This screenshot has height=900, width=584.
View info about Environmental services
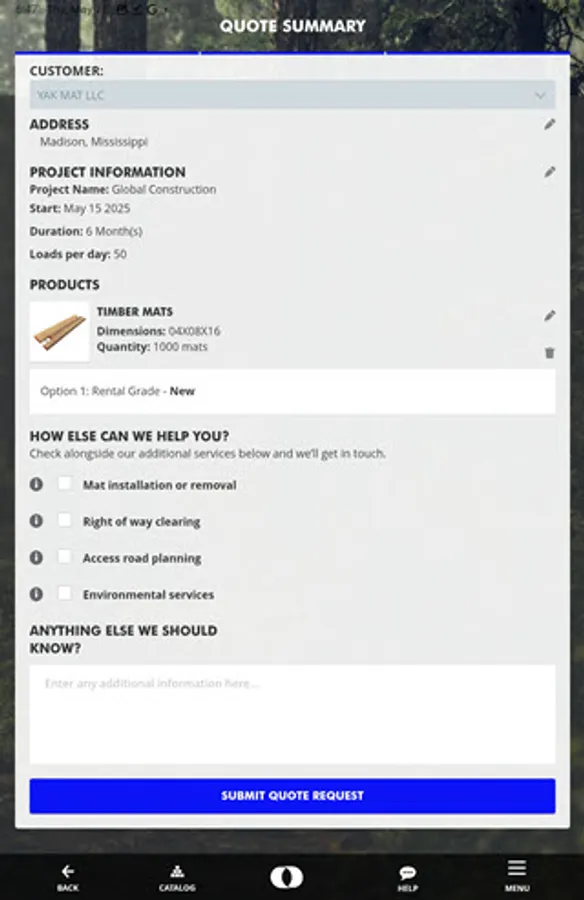pyautogui.click(x=38, y=594)
